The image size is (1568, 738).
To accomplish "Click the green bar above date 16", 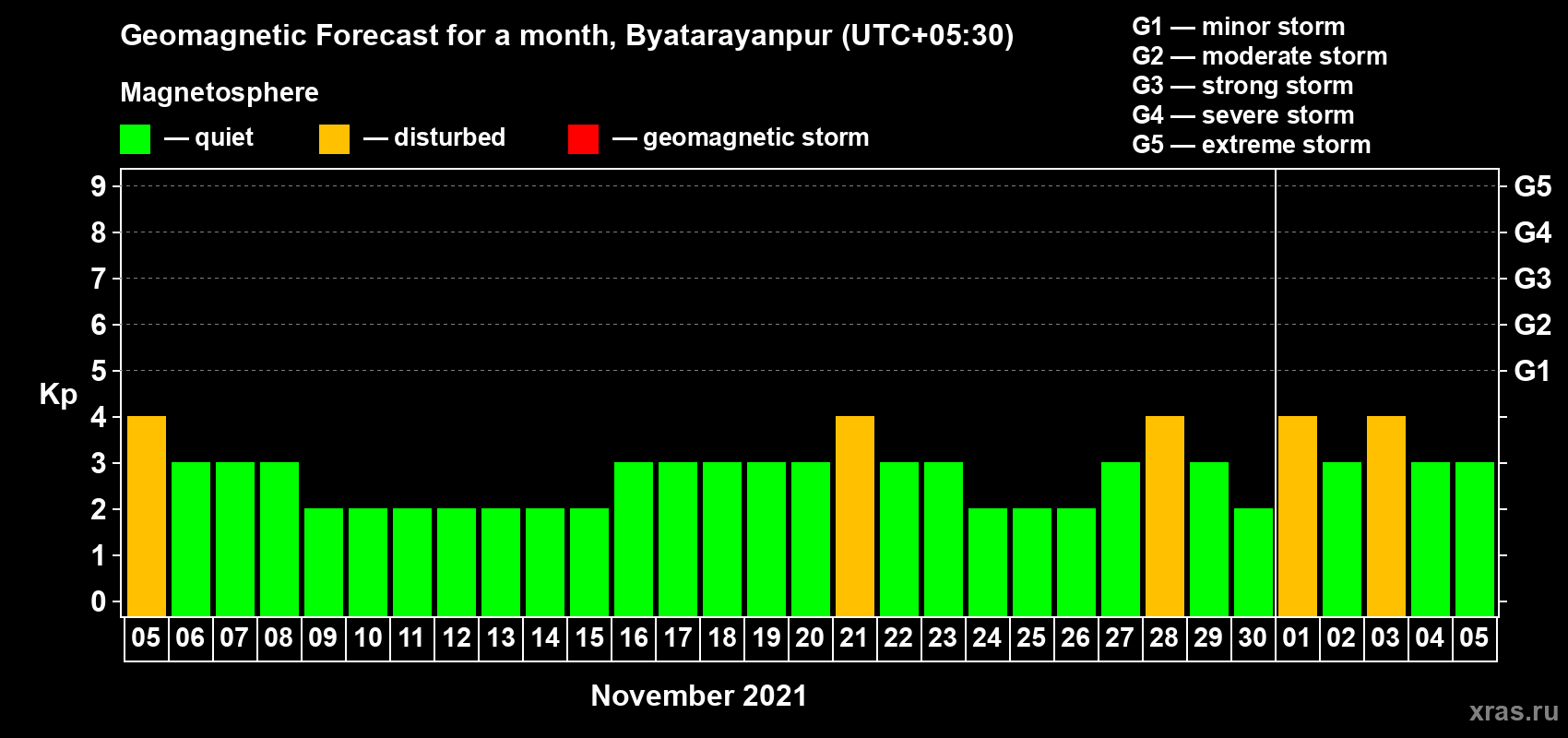I will tap(634, 539).
